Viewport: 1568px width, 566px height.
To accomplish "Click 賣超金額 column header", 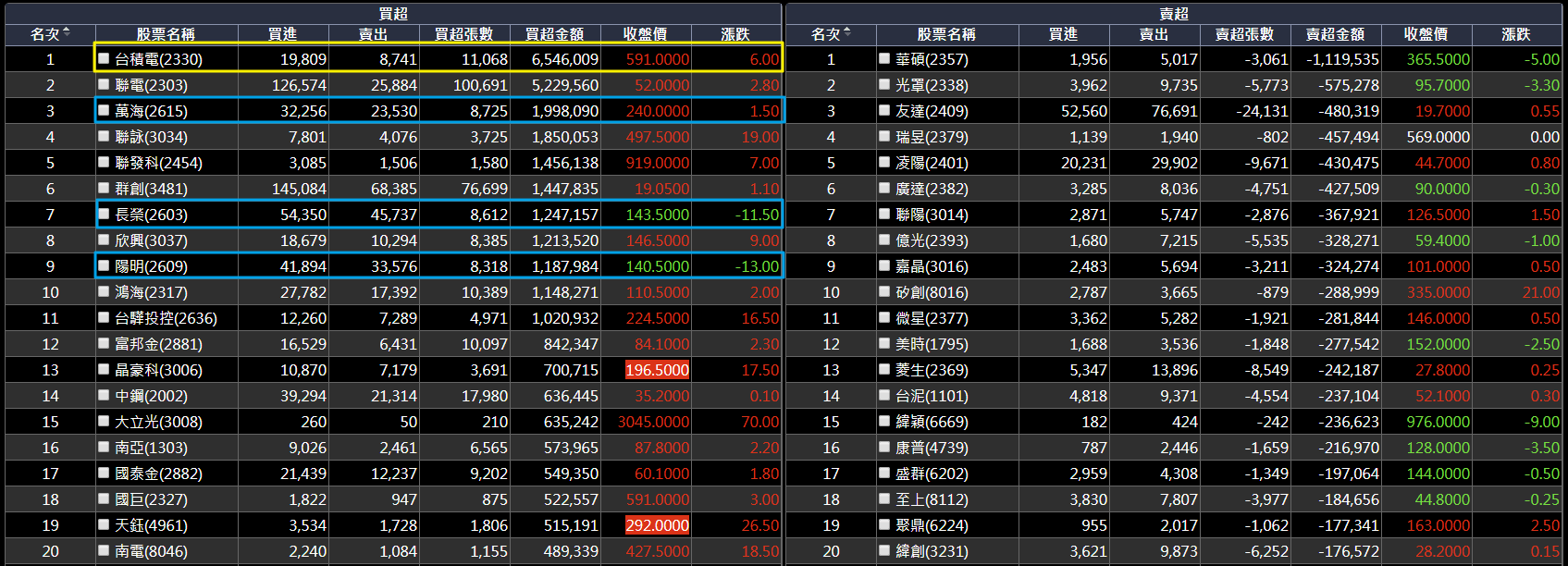I will point(1336,34).
